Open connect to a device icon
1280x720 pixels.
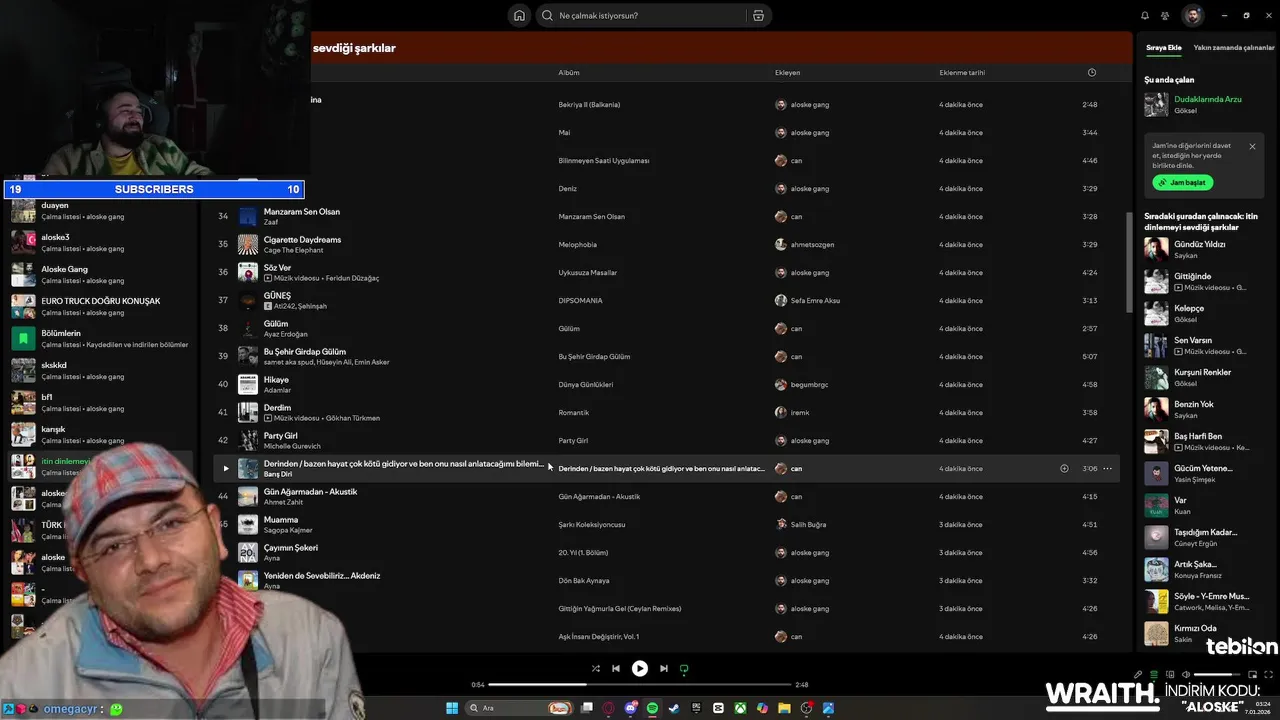coord(1170,674)
